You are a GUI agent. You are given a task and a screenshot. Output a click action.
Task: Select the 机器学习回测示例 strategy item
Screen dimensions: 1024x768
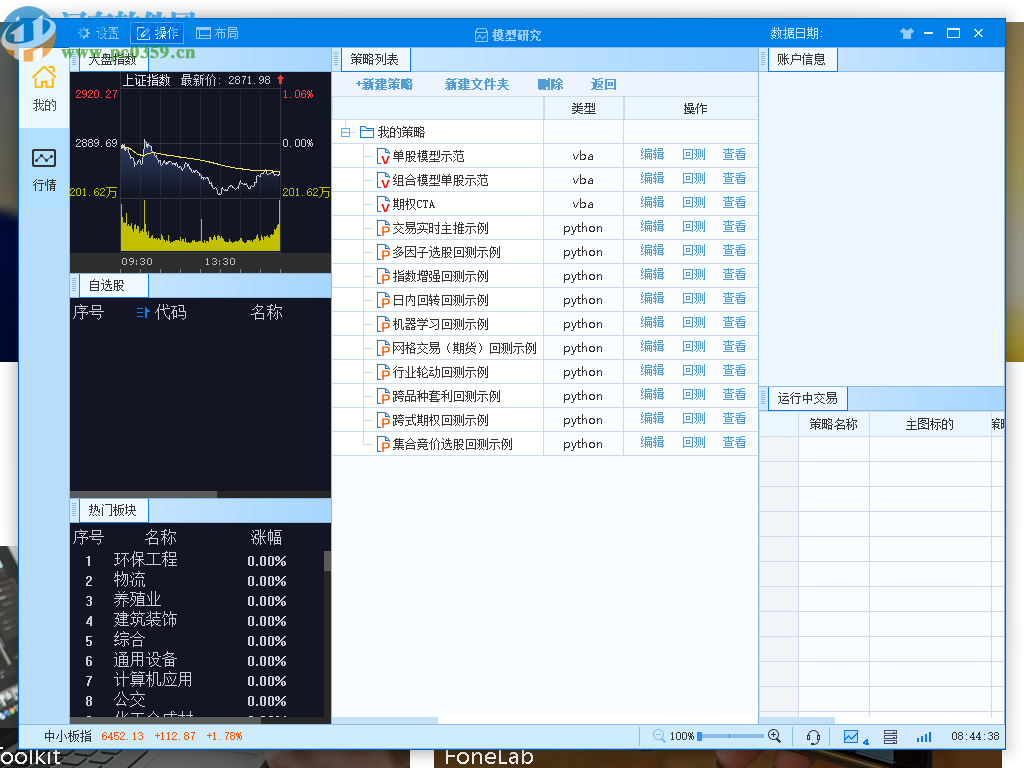coord(440,324)
